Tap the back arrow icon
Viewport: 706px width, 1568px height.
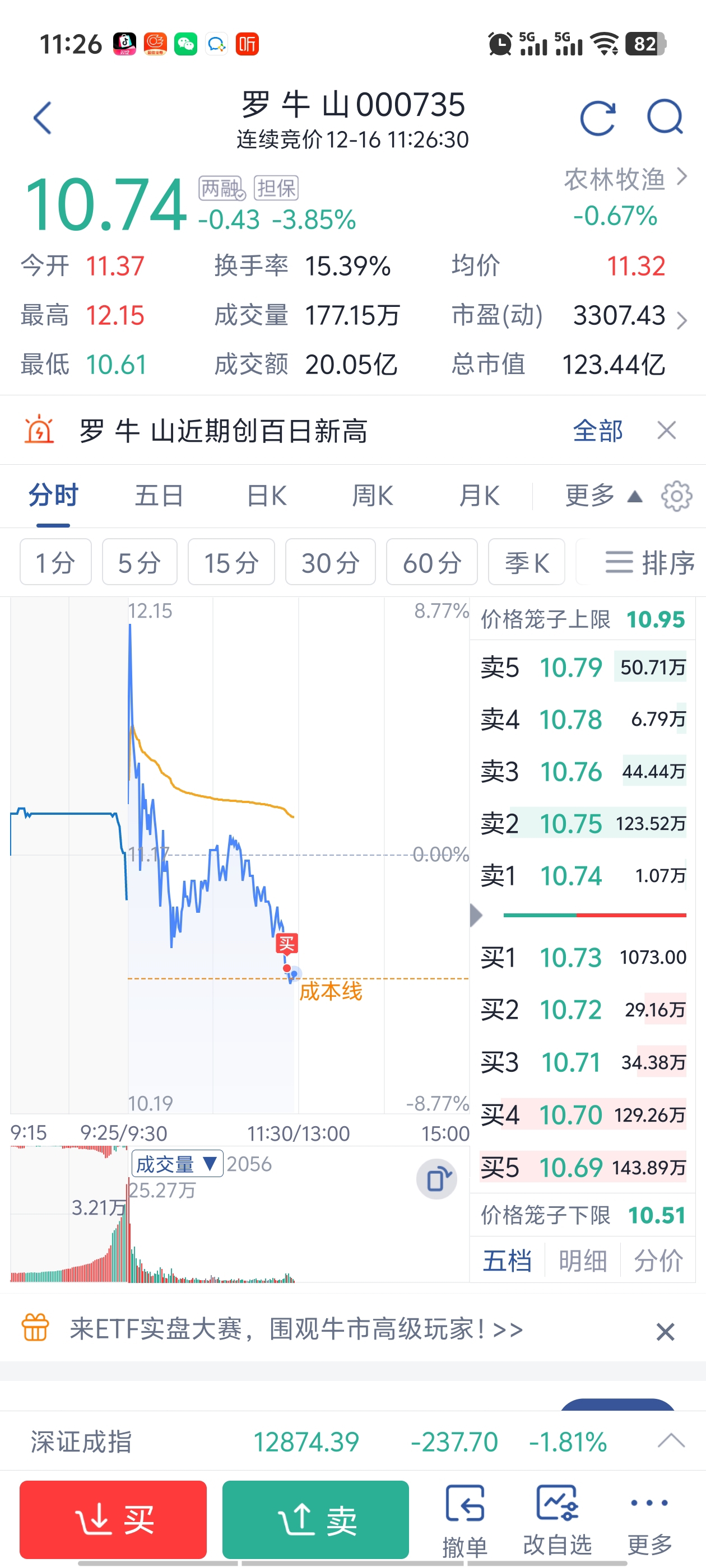point(43,118)
